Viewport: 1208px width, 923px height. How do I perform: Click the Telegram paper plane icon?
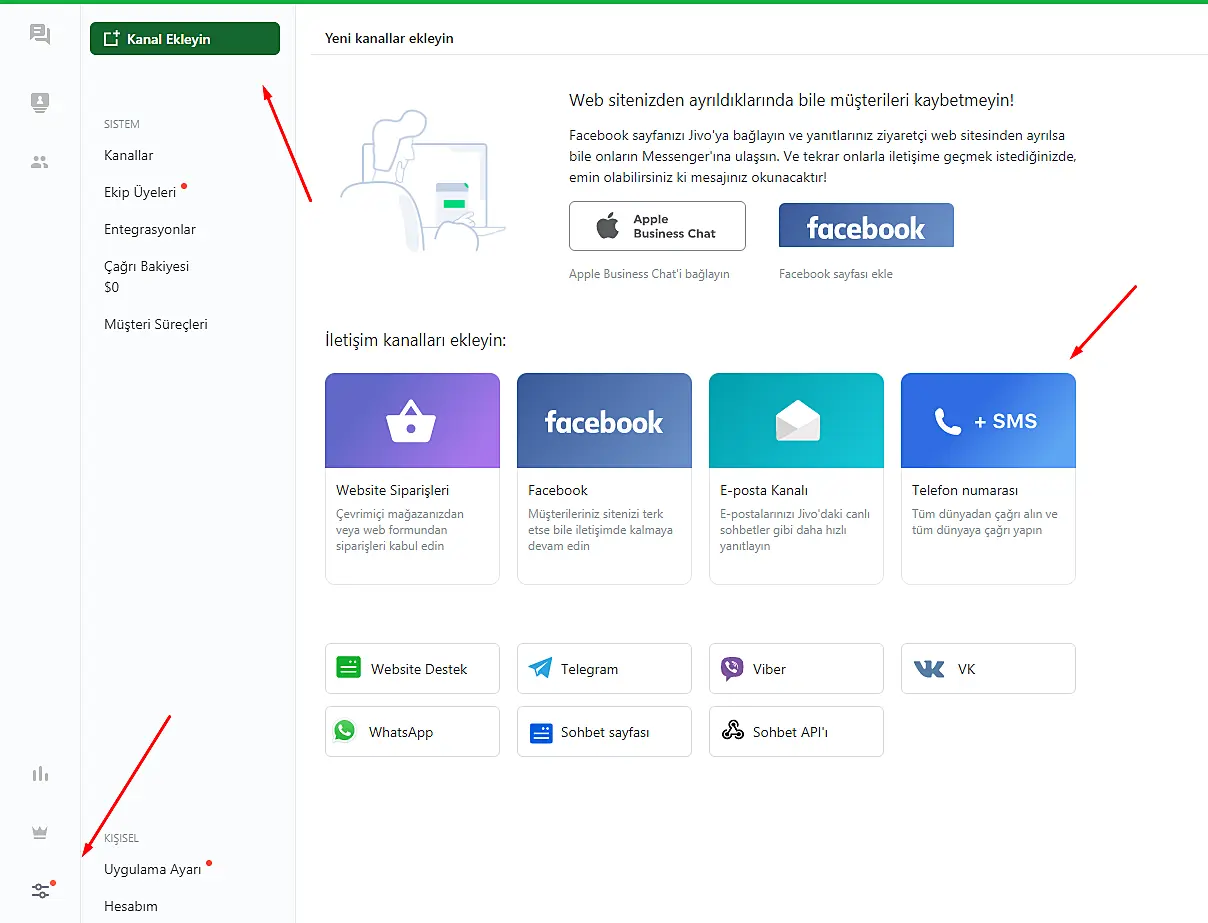[541, 669]
